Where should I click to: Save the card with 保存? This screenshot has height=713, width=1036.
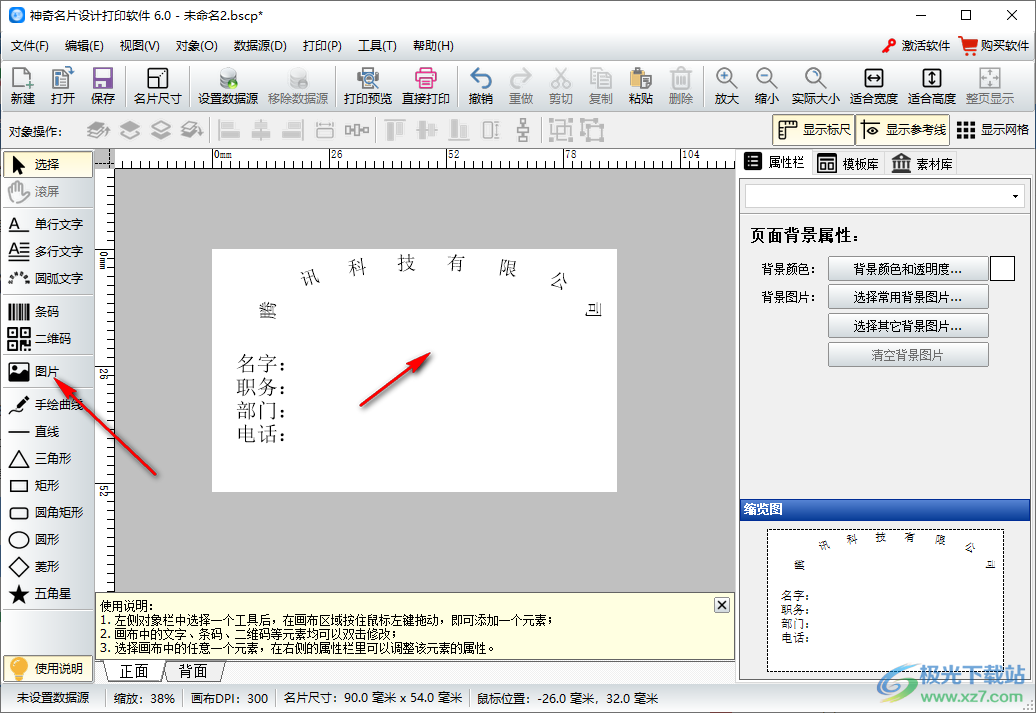[x=102, y=86]
